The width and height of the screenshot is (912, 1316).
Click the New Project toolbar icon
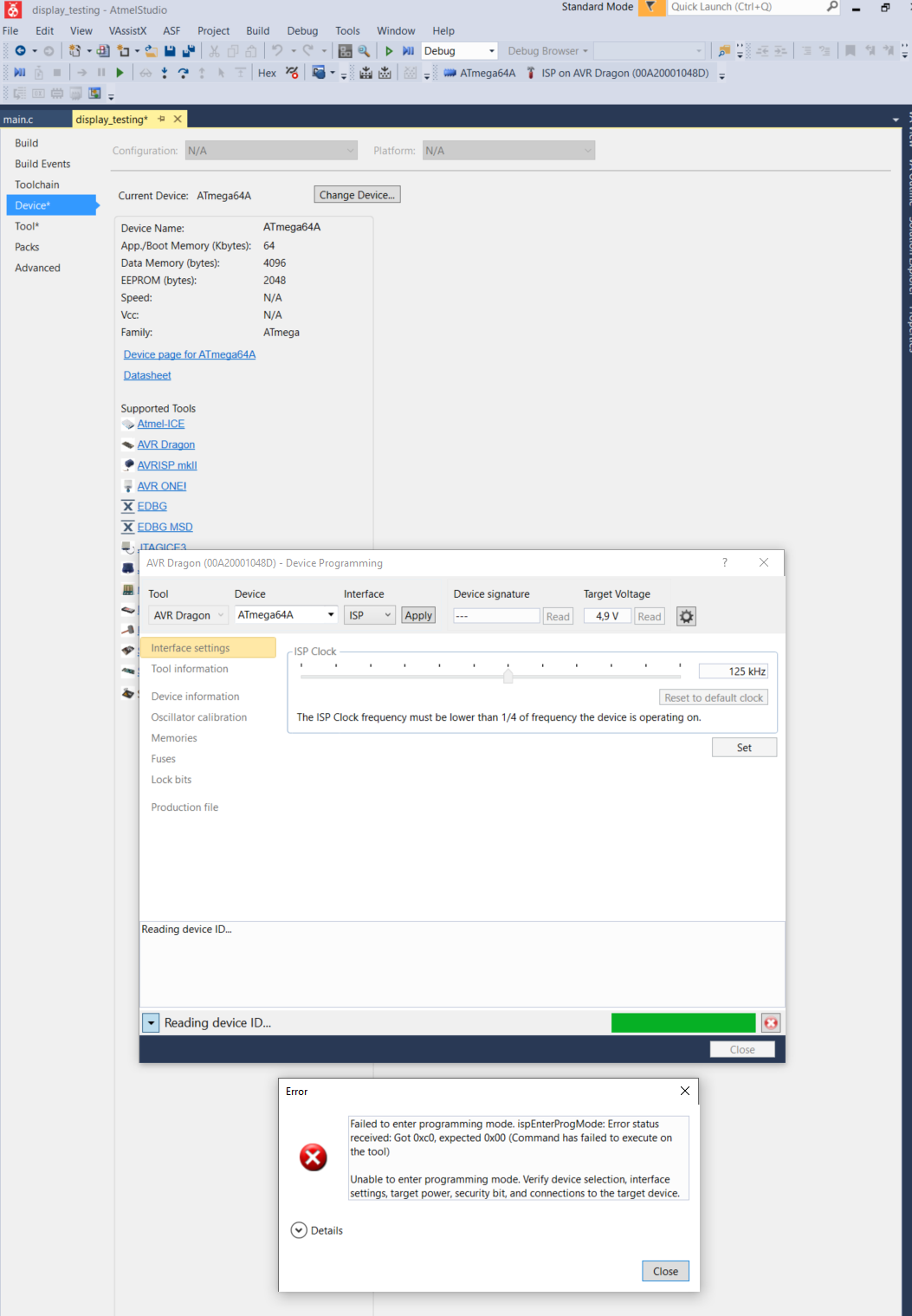(74, 51)
